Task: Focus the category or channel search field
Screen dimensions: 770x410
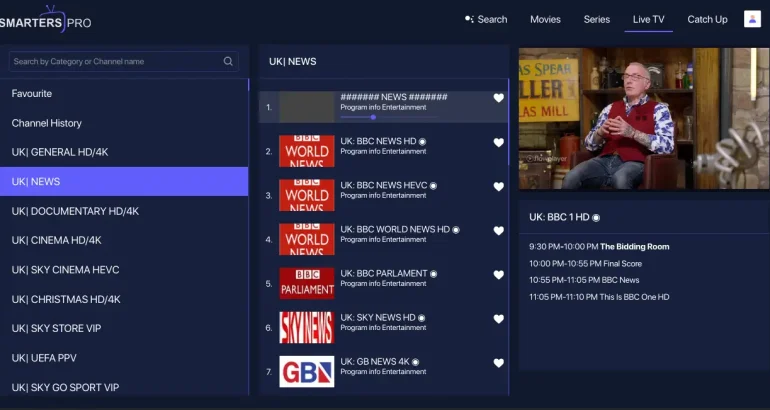Action: (123, 61)
